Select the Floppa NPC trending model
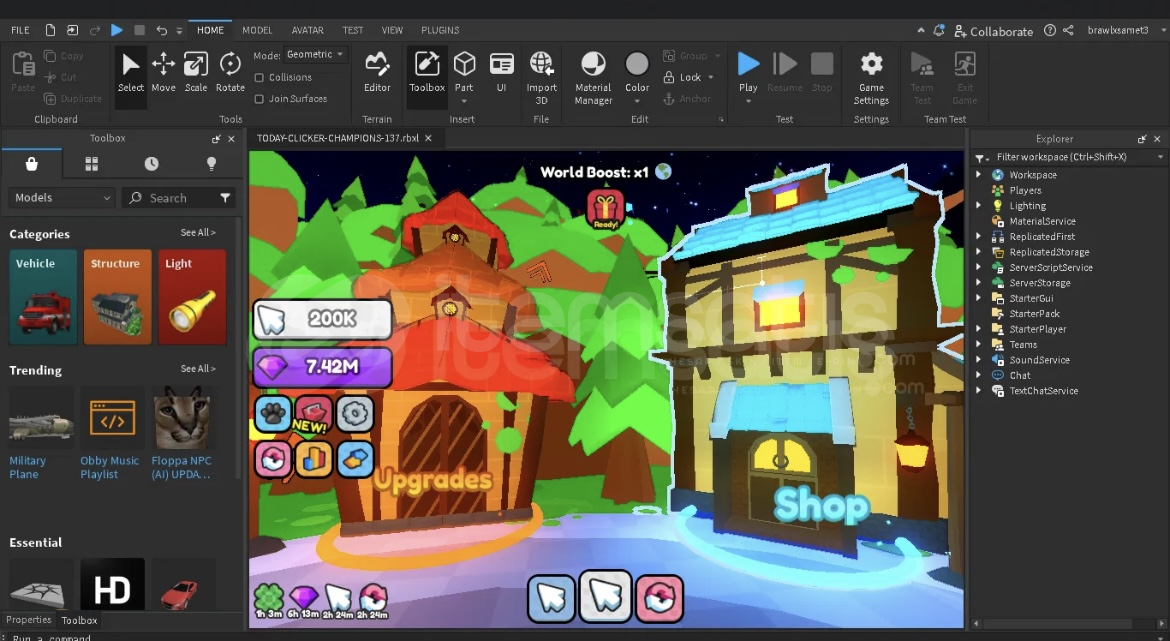This screenshot has height=641, width=1170. point(181,433)
